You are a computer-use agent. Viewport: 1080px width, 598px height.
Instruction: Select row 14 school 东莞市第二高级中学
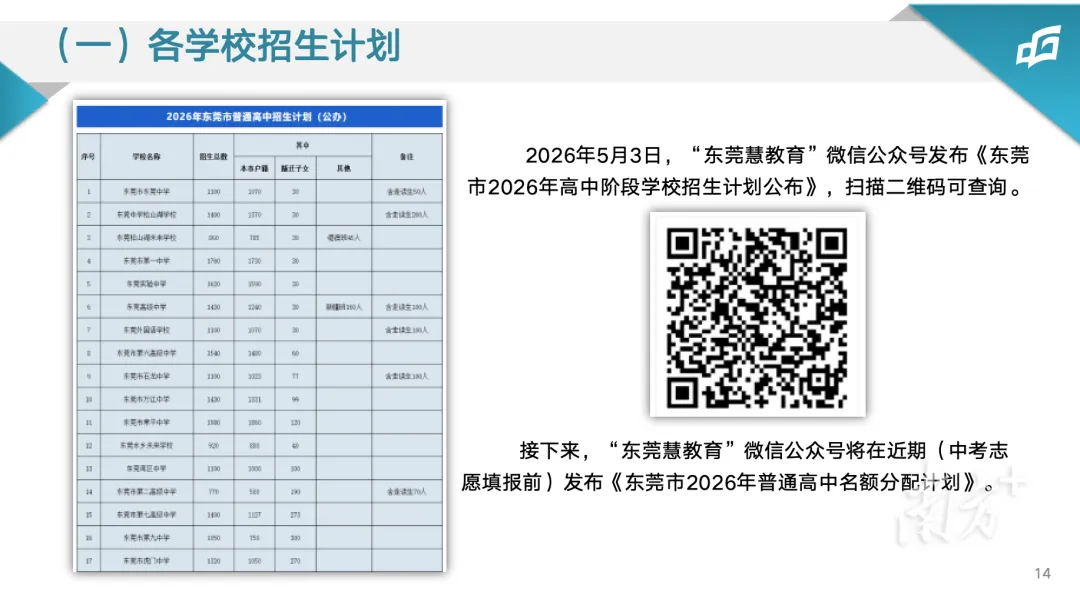click(x=147, y=492)
